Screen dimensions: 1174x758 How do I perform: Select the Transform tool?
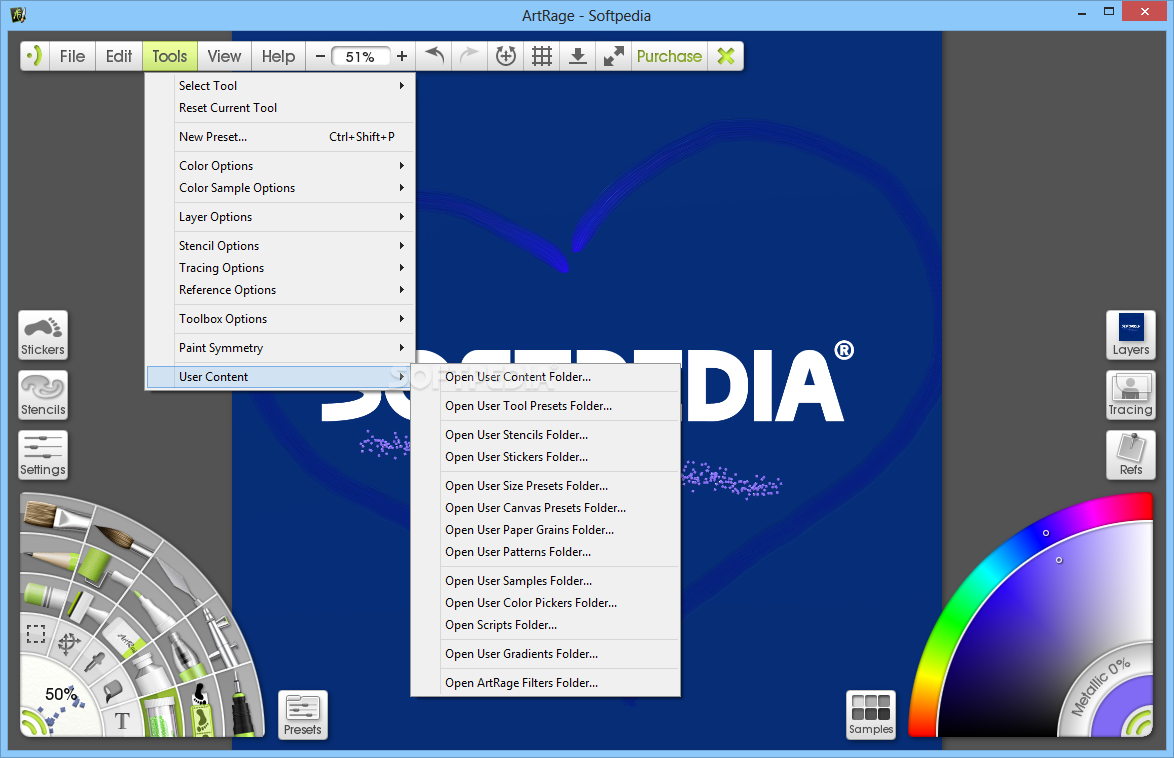(69, 643)
